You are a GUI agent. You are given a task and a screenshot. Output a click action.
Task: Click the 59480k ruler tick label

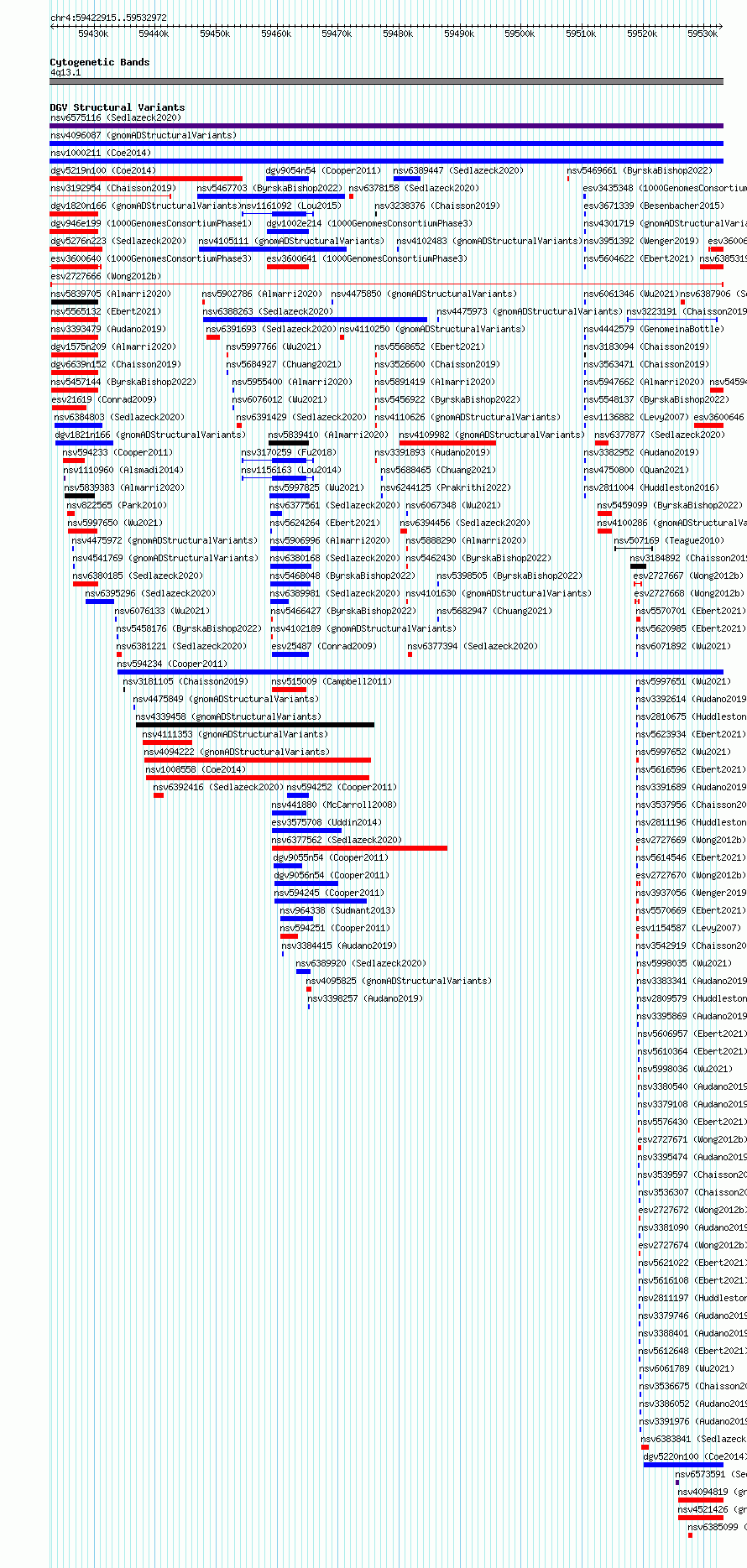coord(398,34)
